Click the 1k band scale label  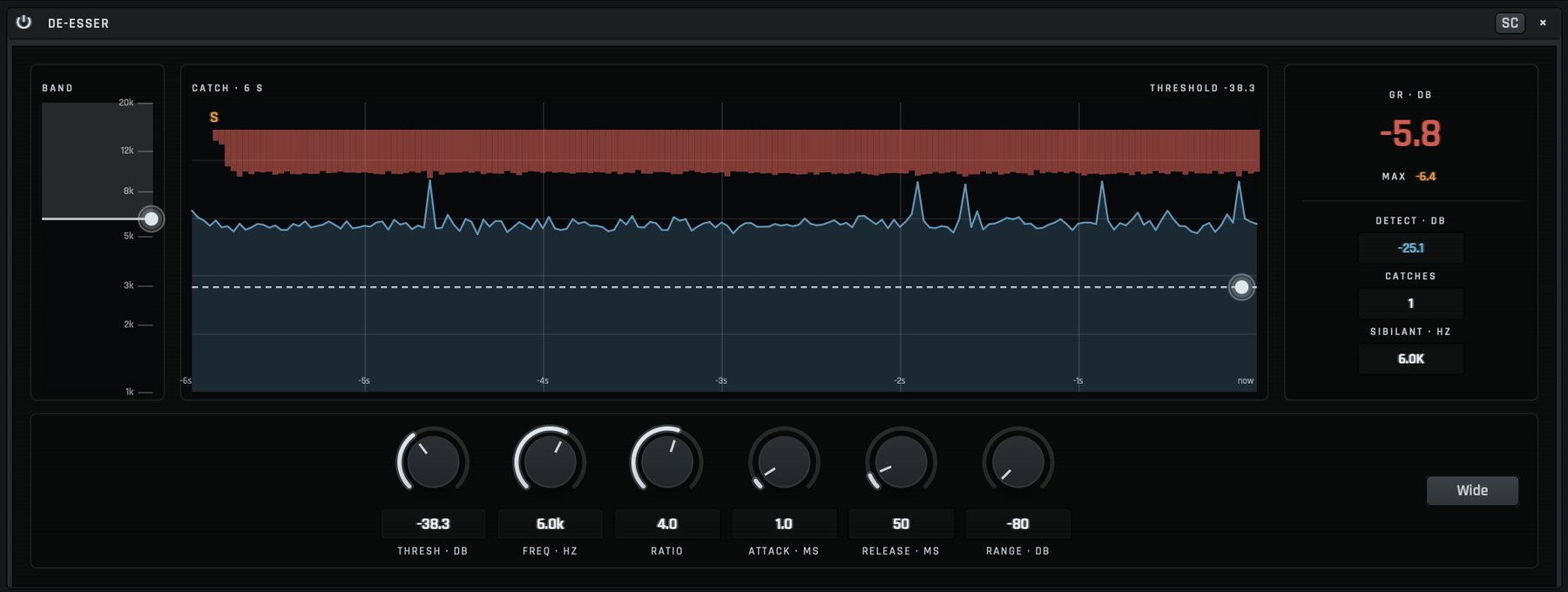tap(130, 392)
